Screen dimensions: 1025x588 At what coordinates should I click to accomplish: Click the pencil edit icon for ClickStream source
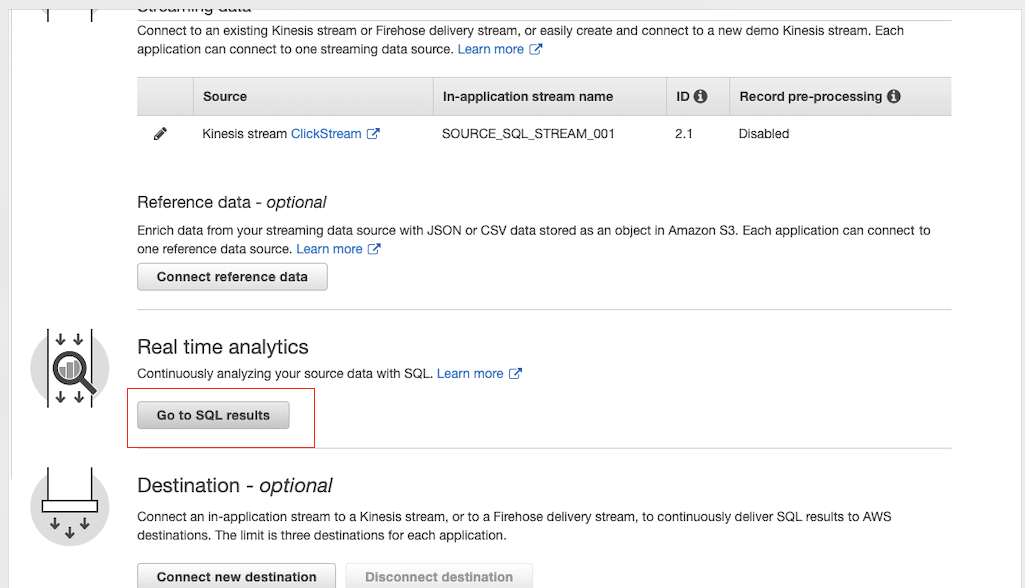(x=160, y=134)
